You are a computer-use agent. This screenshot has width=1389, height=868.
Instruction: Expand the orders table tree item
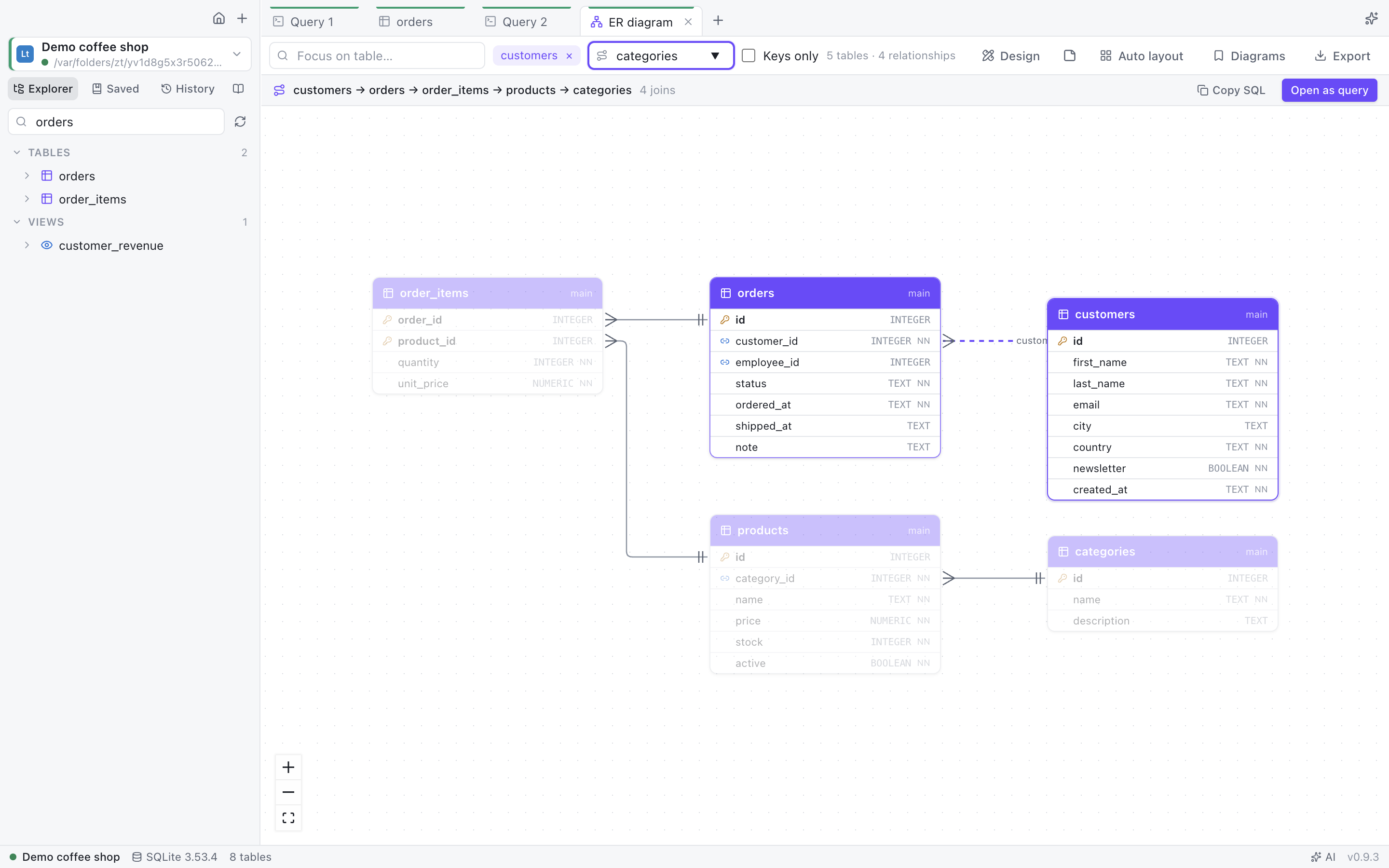tap(27, 176)
